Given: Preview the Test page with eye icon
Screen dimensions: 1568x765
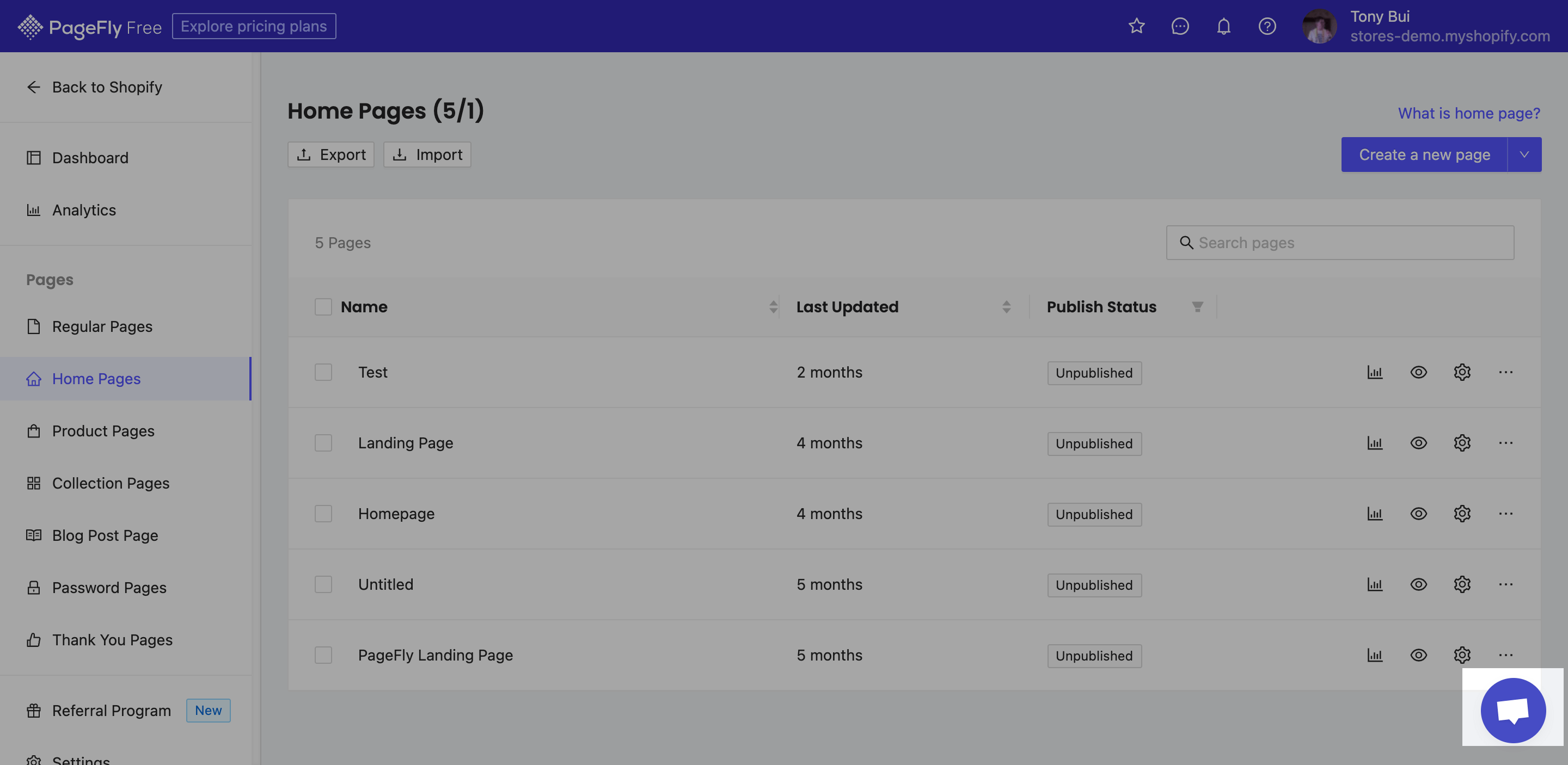Looking at the screenshot, I should pyautogui.click(x=1418, y=372).
